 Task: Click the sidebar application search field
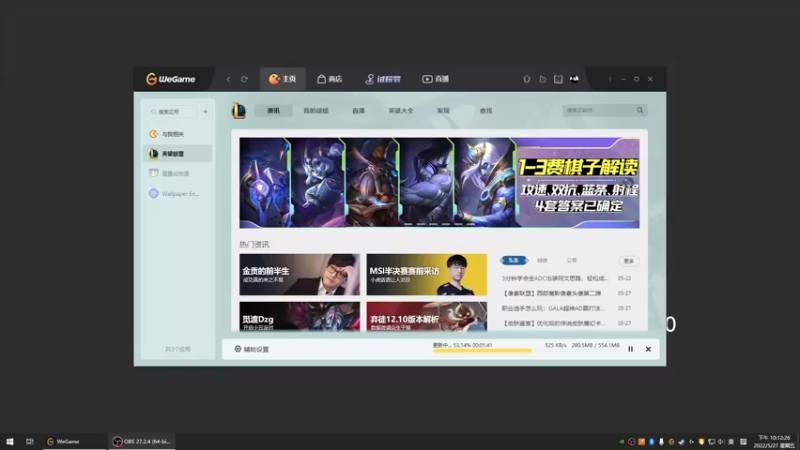[172, 112]
